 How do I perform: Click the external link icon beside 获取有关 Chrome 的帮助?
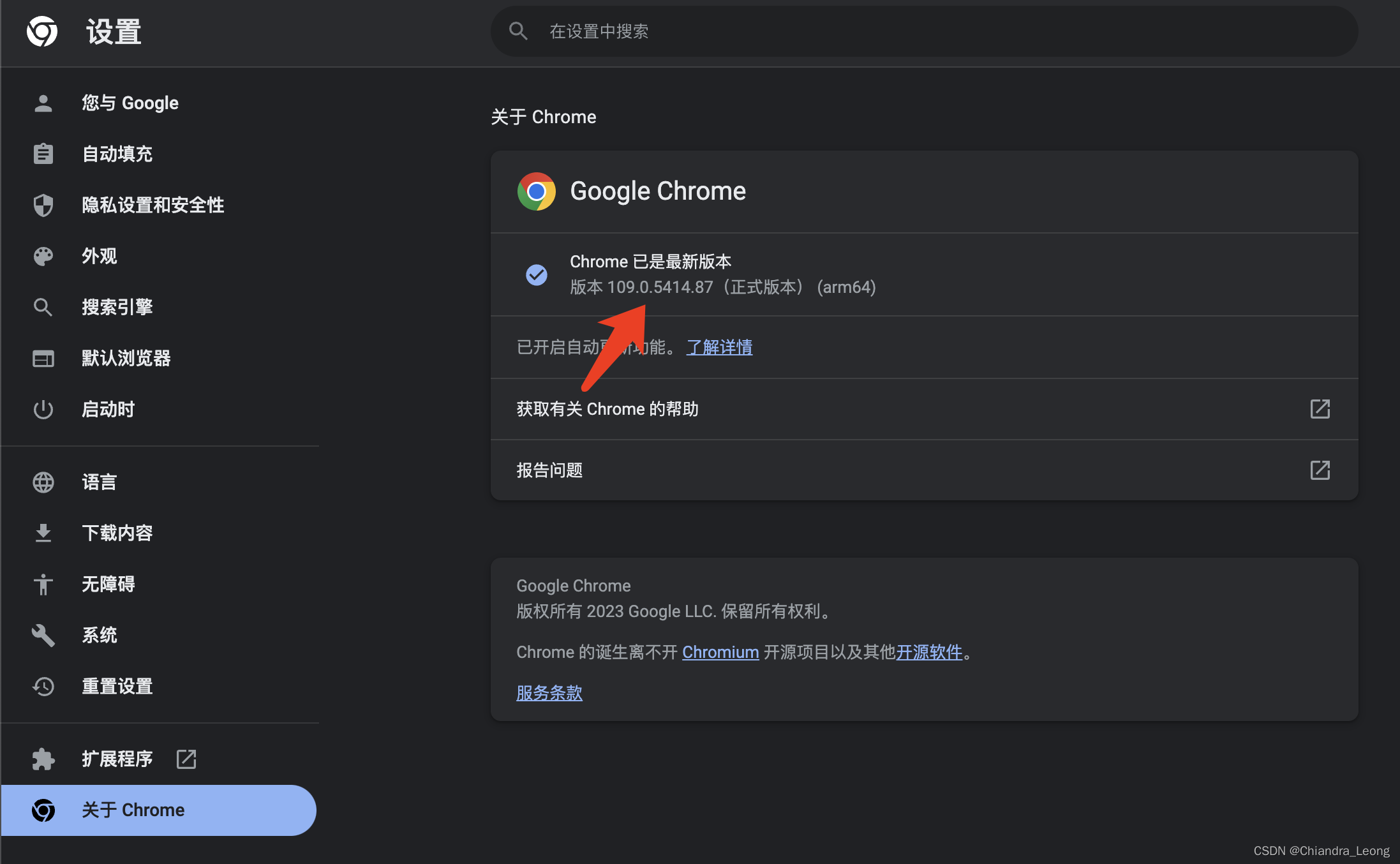pos(1320,409)
